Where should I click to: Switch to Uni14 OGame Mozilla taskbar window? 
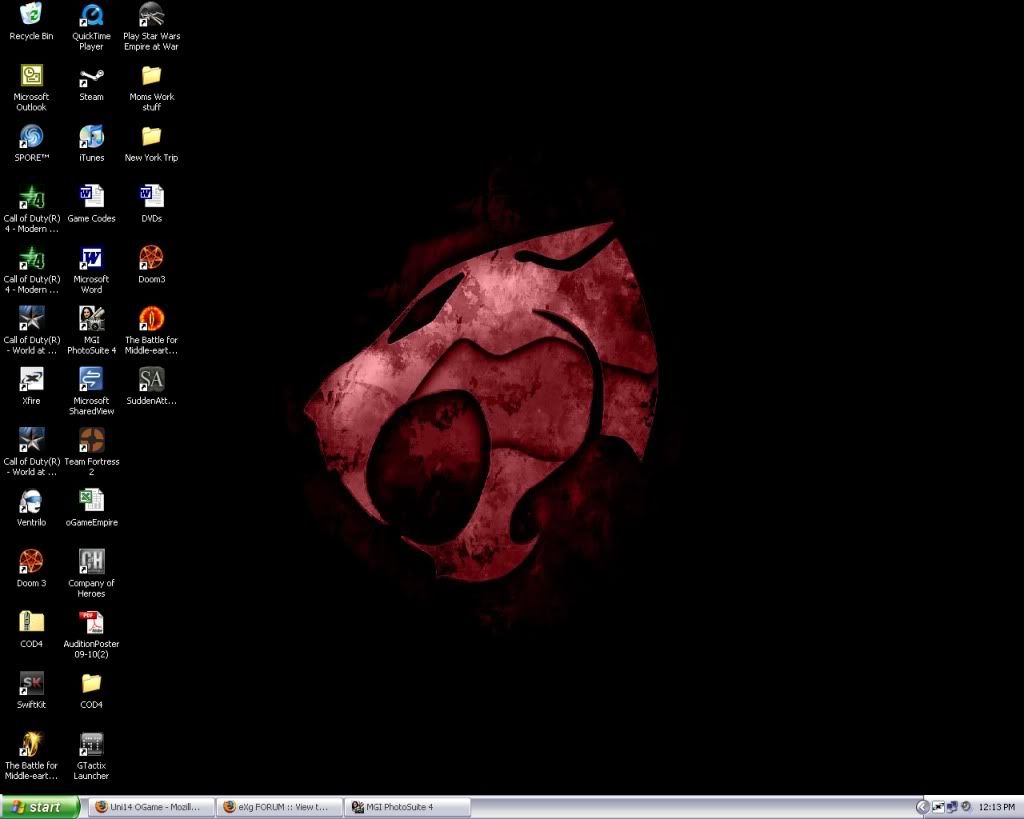pyautogui.click(x=153, y=807)
